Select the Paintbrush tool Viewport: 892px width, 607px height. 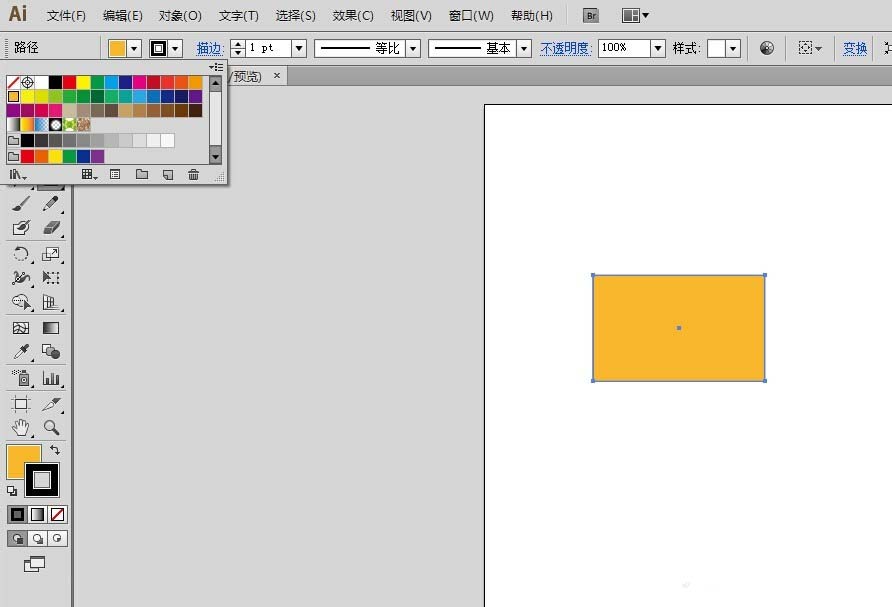[x=21, y=204]
